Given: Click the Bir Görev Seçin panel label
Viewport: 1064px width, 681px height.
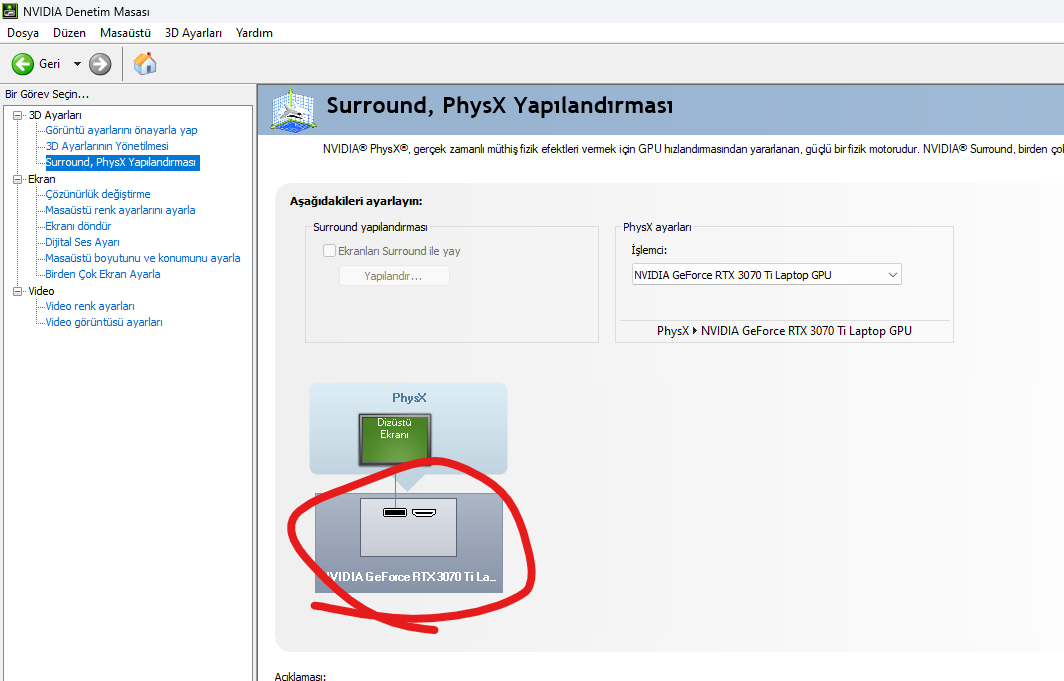Looking at the screenshot, I should [x=47, y=94].
